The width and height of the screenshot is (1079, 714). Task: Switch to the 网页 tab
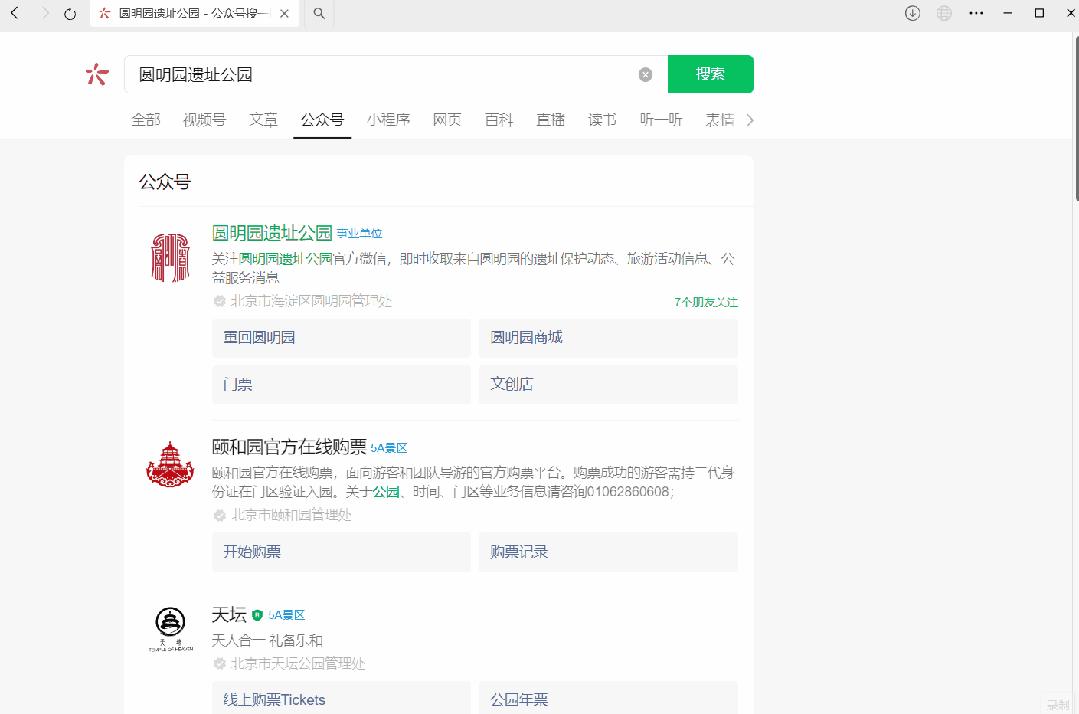[x=447, y=120]
